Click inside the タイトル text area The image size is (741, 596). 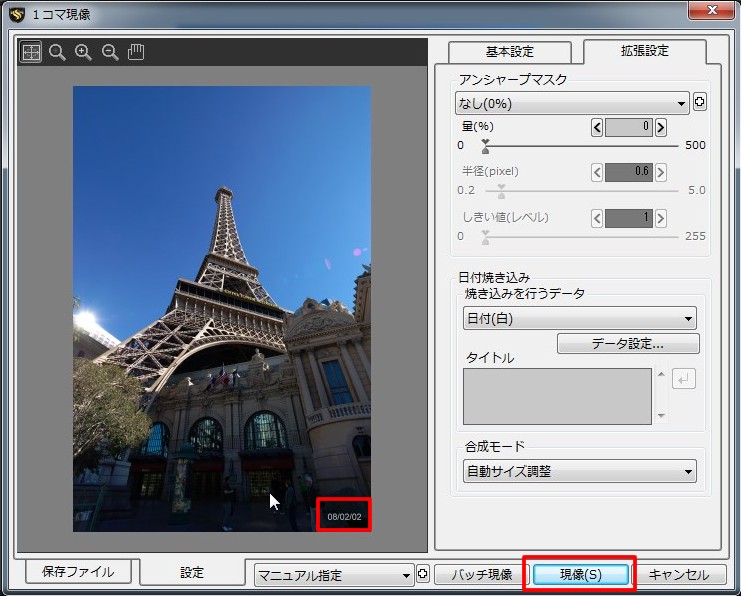(557, 397)
